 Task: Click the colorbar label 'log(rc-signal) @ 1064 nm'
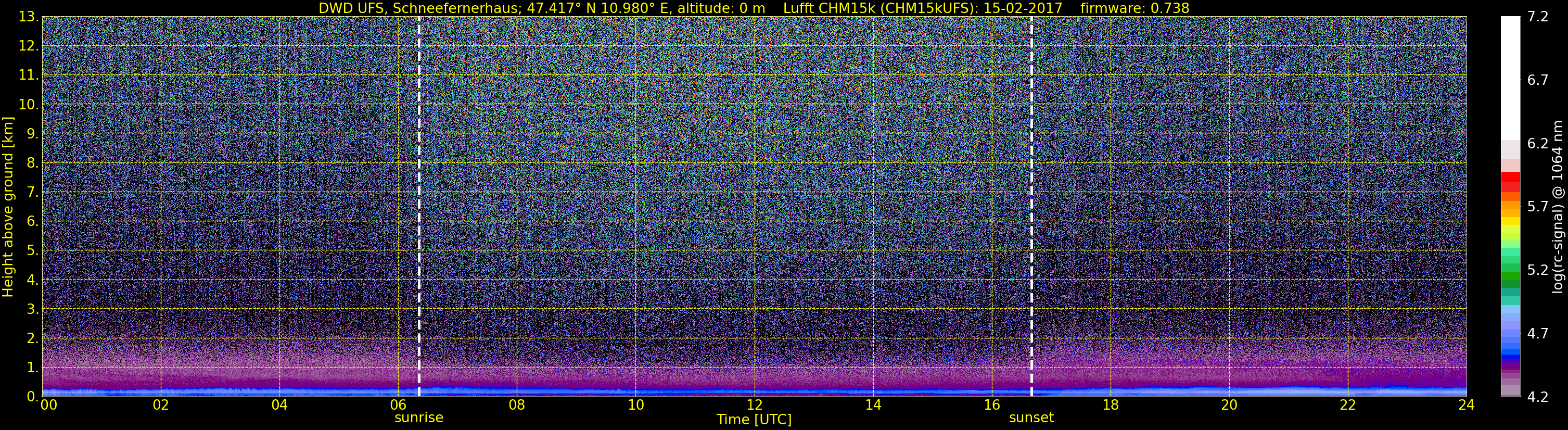[x=1557, y=207]
